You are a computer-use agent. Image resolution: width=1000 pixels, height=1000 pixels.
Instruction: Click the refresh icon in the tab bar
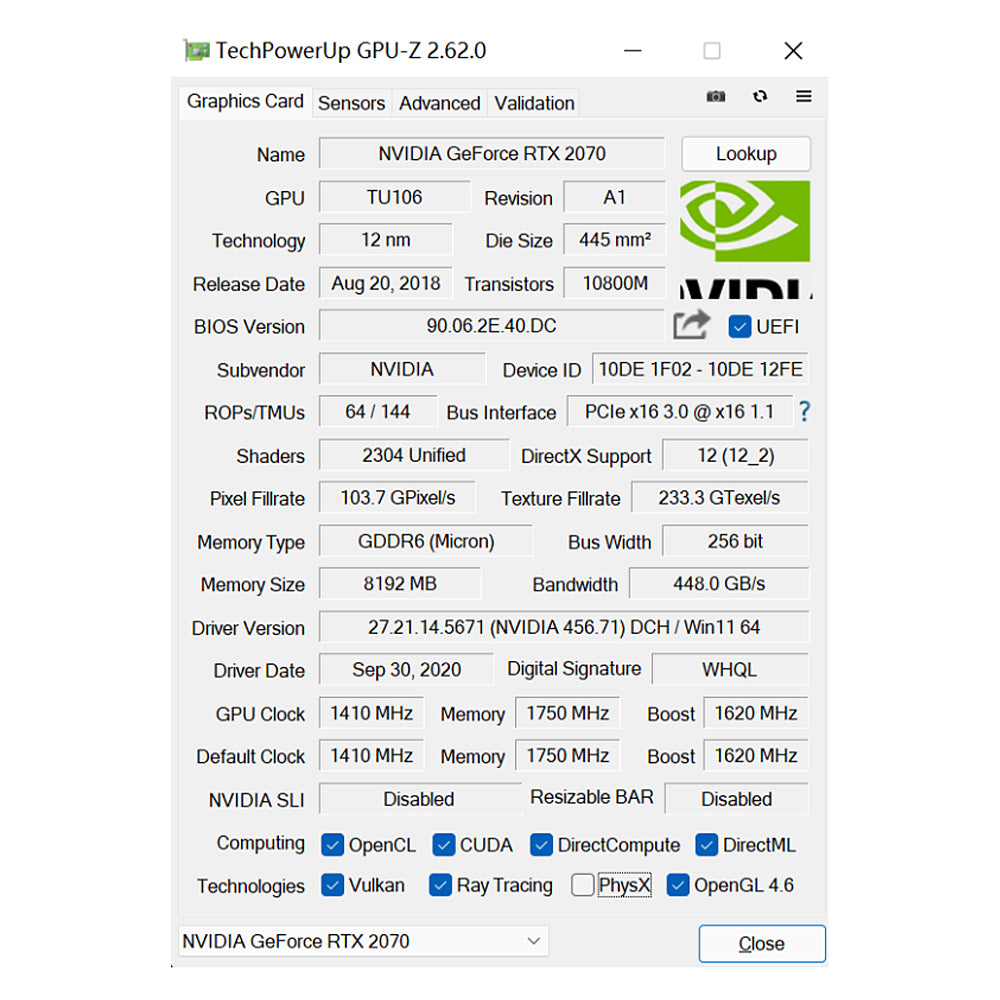point(760,96)
